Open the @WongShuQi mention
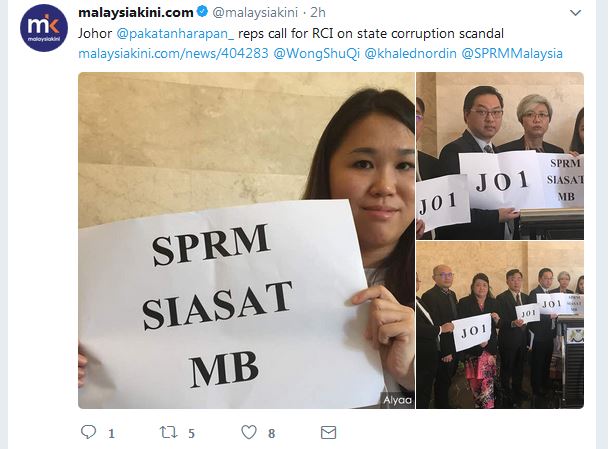608x449 pixels. click(316, 54)
